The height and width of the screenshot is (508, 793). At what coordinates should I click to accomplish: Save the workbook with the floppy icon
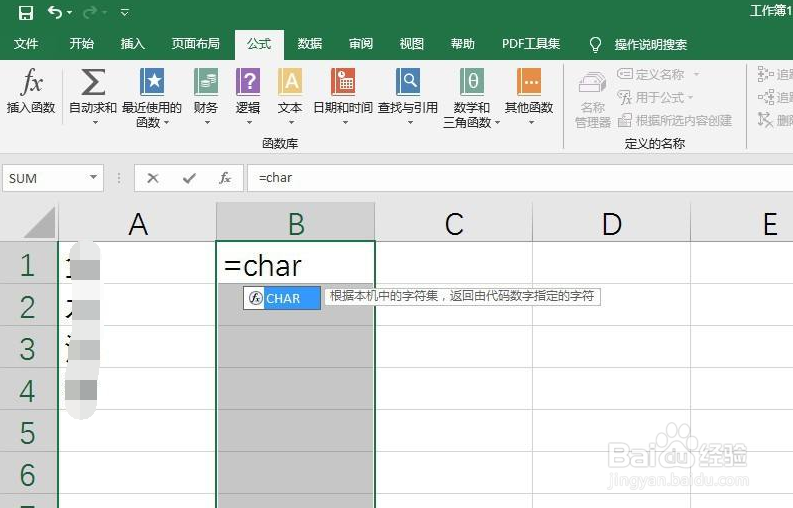tap(26, 13)
